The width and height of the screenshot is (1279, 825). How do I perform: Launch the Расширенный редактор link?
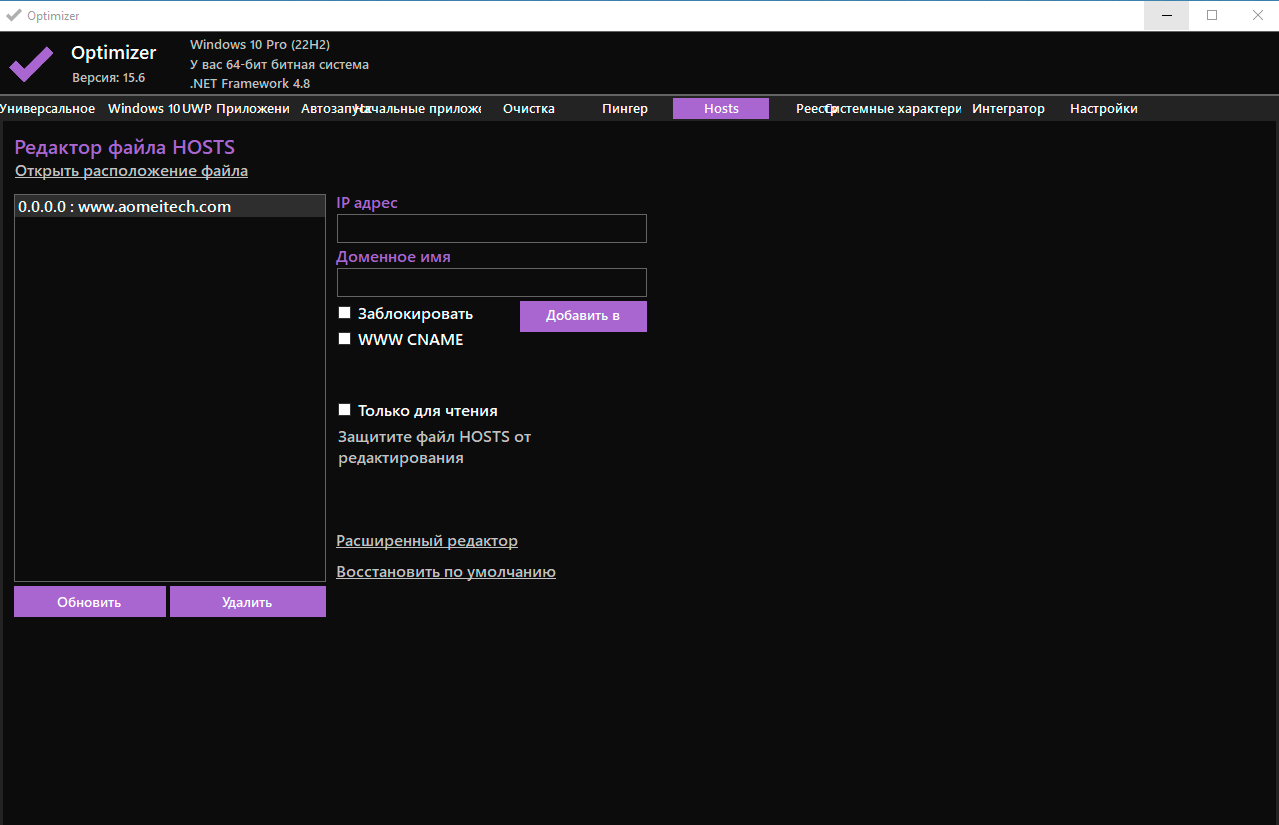point(427,541)
